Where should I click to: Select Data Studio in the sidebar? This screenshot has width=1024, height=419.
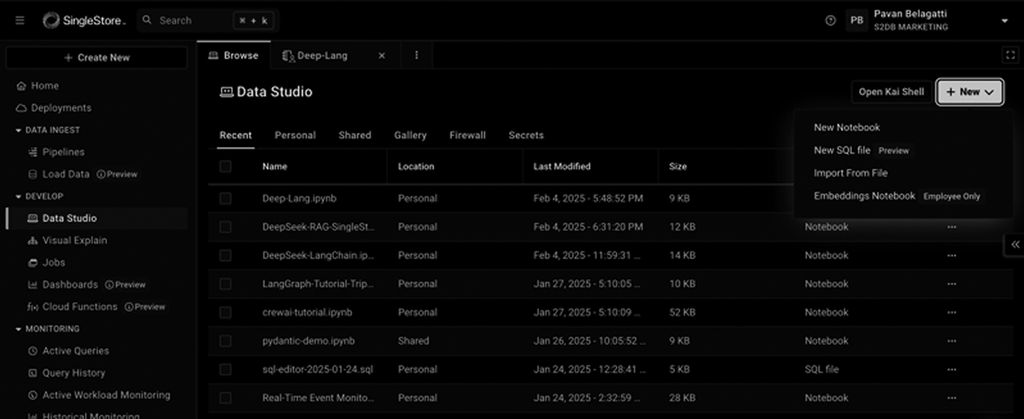pos(97,218)
